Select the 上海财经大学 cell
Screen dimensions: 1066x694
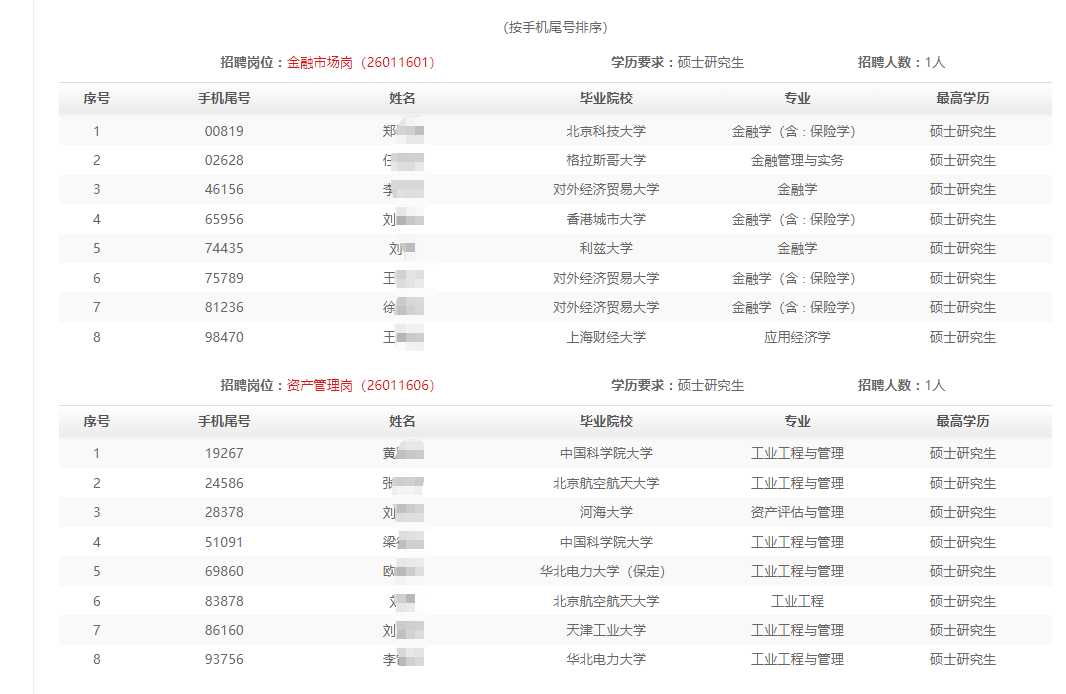606,337
